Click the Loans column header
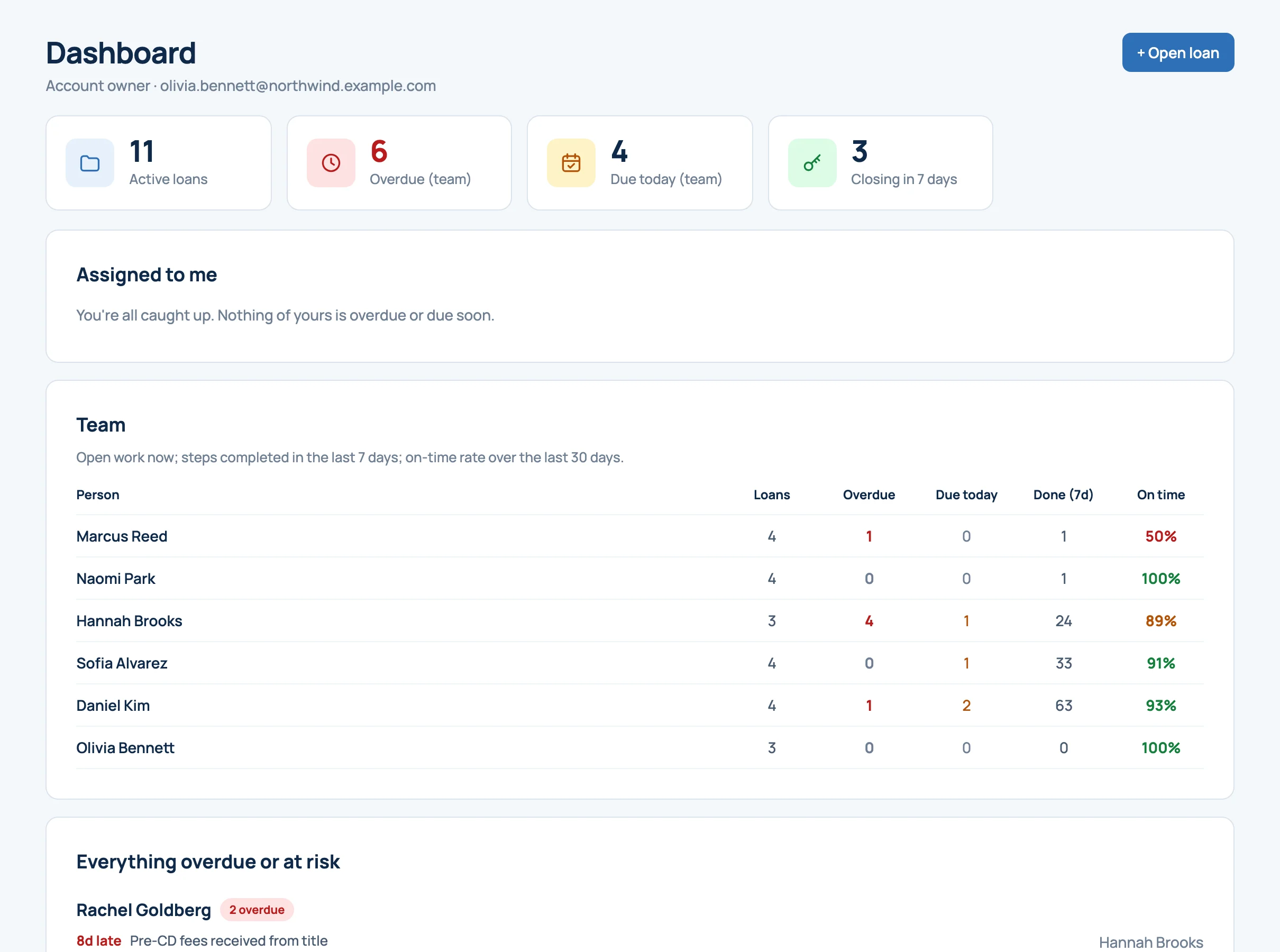 point(772,495)
